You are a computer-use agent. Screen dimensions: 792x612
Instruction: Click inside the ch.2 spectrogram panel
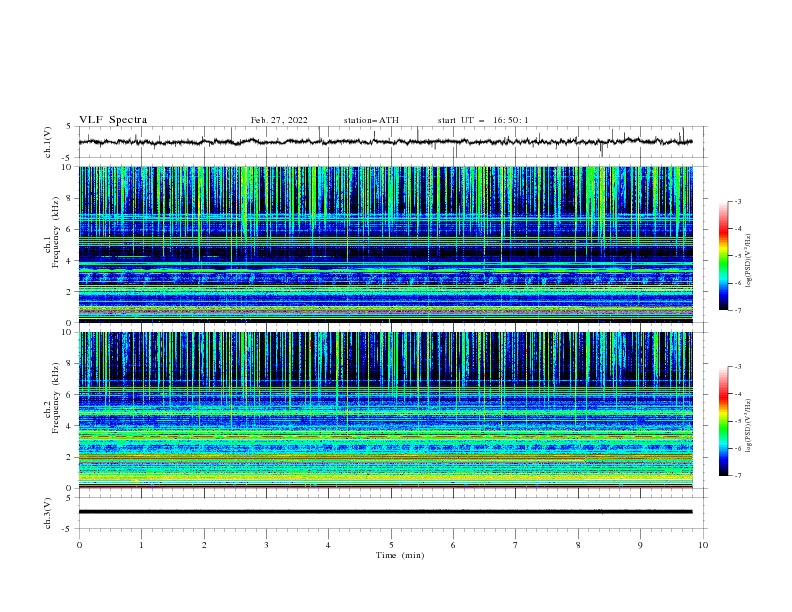(385, 410)
